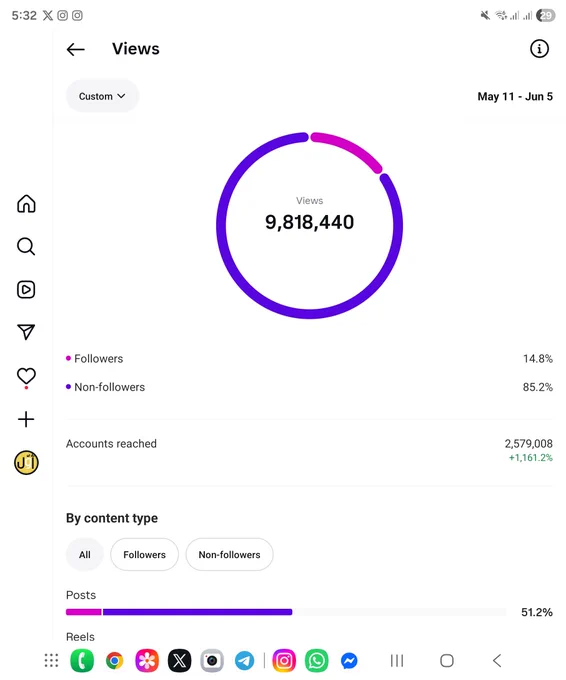The image size is (566, 680).
Task: Tap the Views donut chart
Action: click(x=309, y=226)
